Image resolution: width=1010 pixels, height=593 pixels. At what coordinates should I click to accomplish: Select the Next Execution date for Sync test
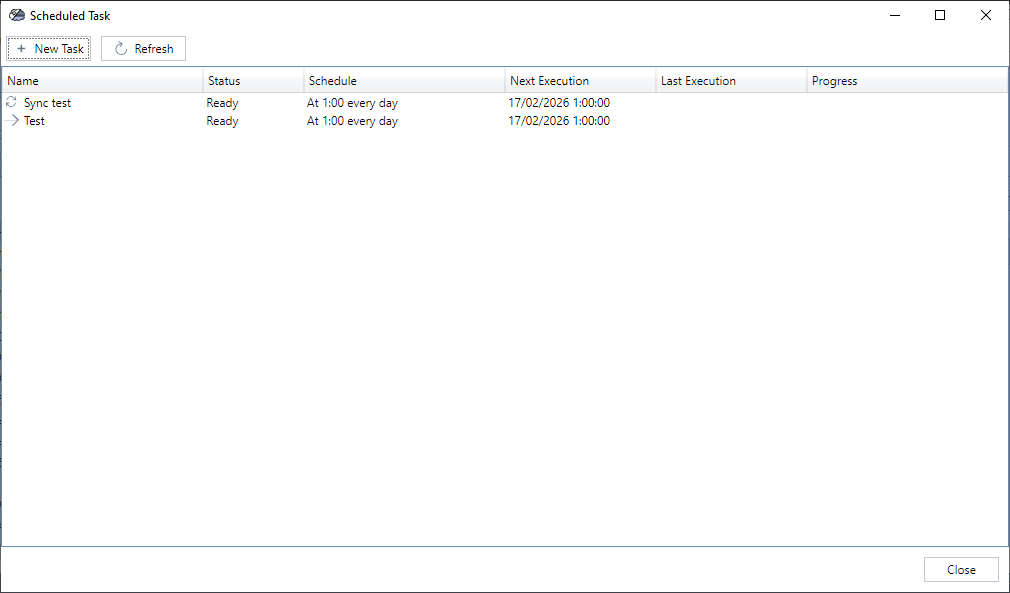click(558, 102)
